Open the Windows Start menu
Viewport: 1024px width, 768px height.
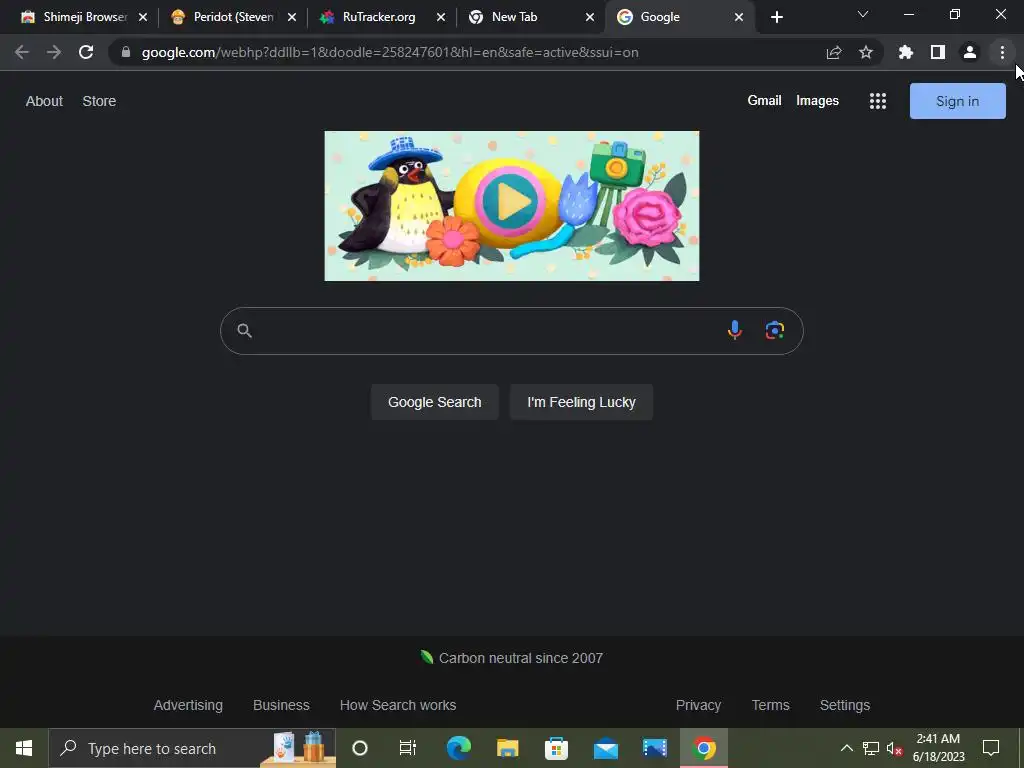(24, 748)
